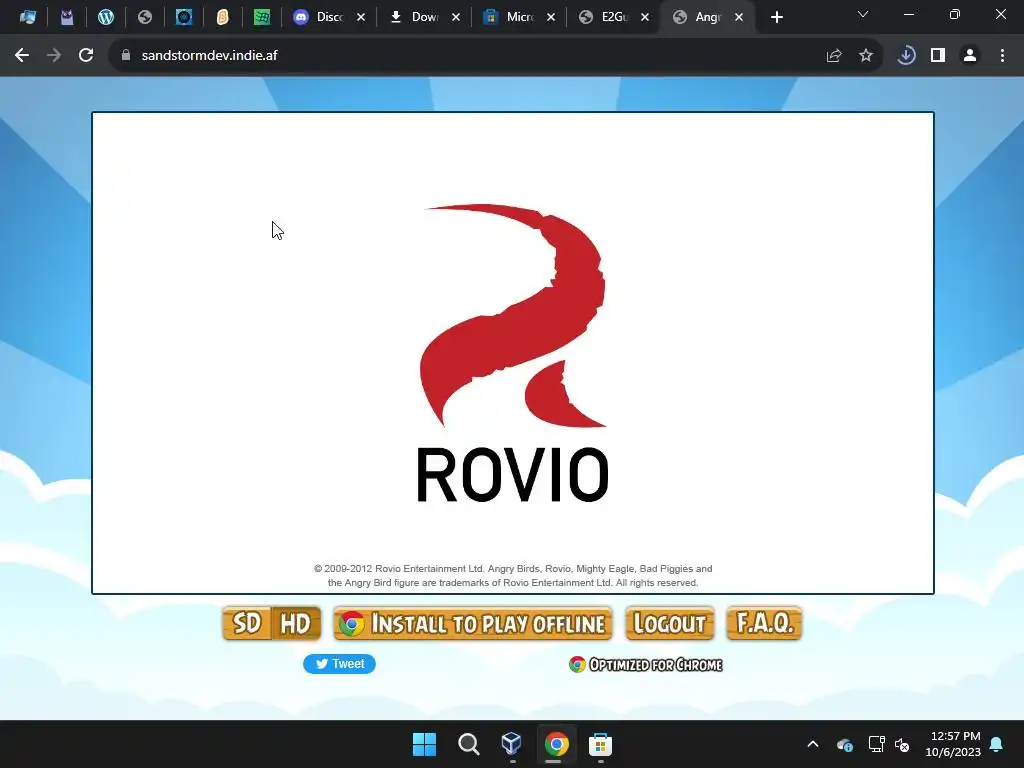Image resolution: width=1024 pixels, height=768 pixels.
Task: Click the Tweet button
Action: (339, 664)
